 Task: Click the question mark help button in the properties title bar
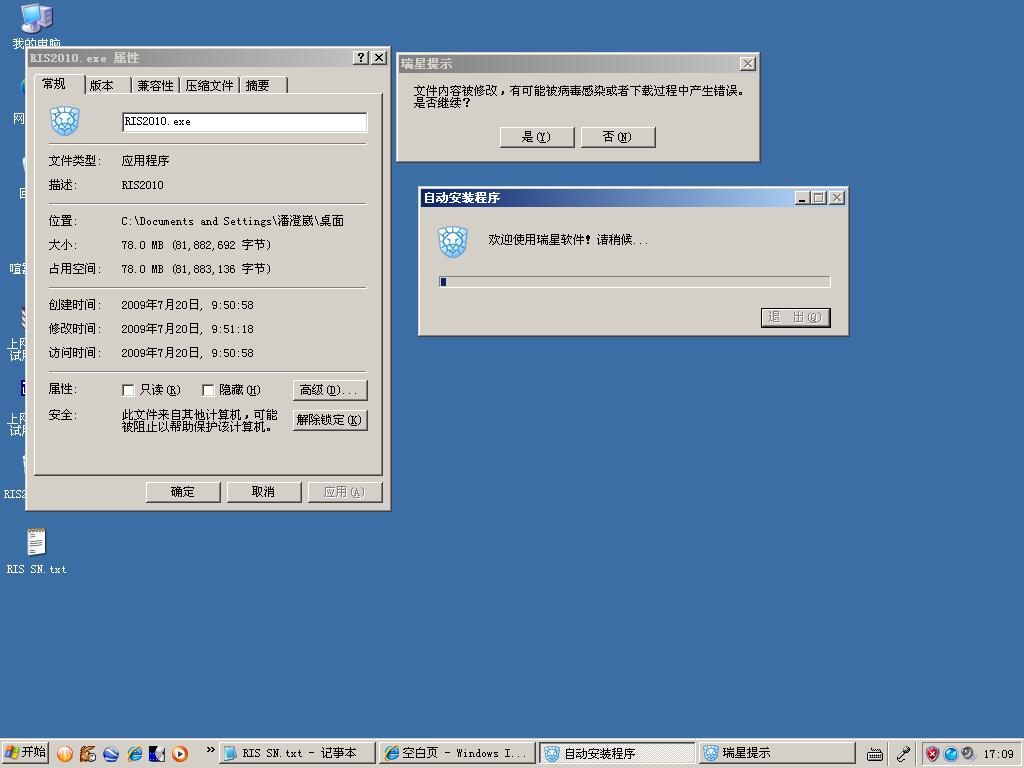[361, 58]
